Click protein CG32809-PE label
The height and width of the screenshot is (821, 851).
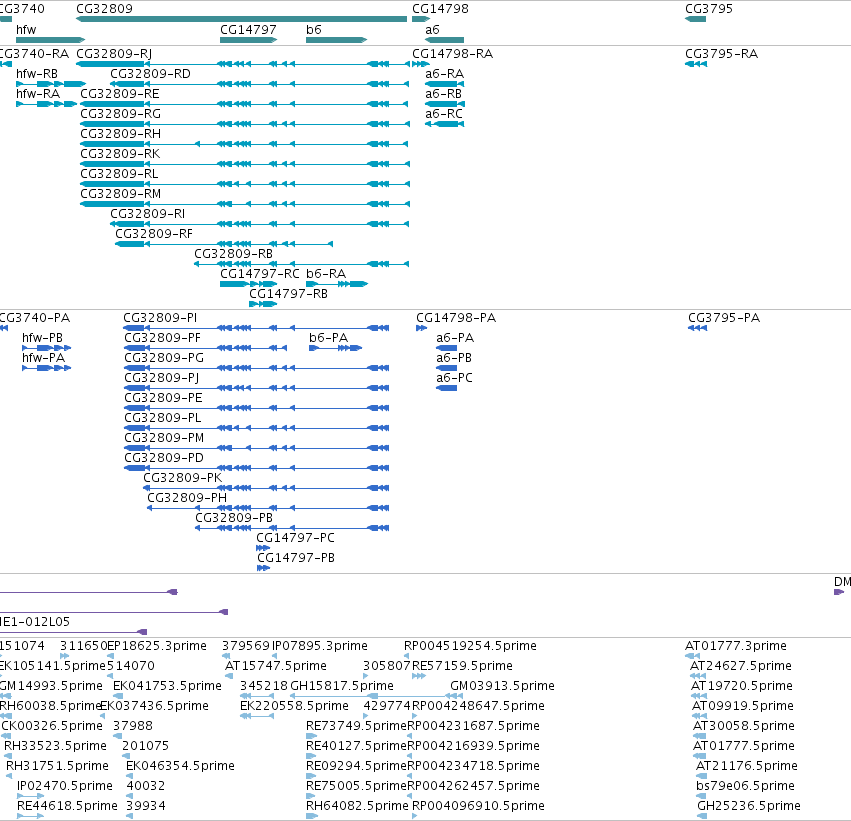tap(163, 398)
